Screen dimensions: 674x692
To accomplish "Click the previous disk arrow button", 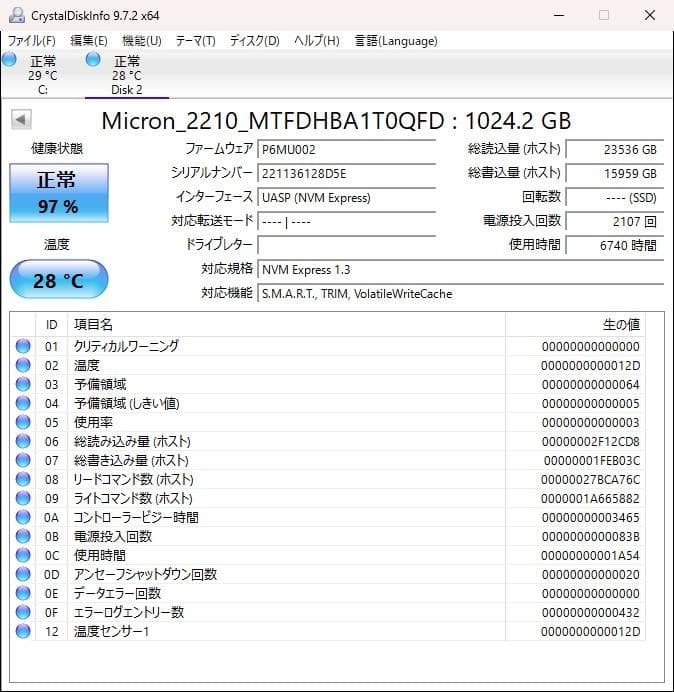I will [x=21, y=120].
